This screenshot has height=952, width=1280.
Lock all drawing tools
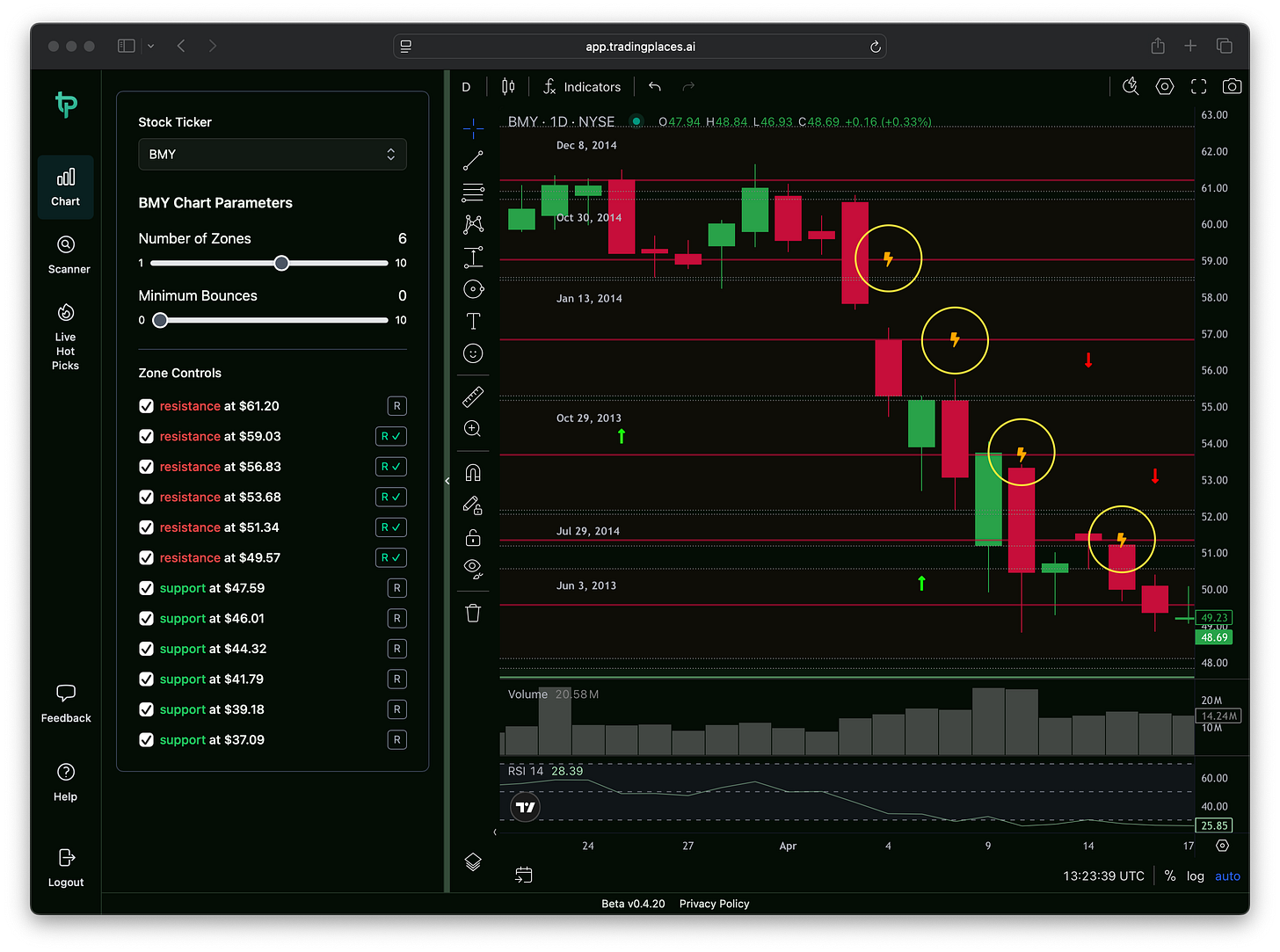pyautogui.click(x=473, y=537)
